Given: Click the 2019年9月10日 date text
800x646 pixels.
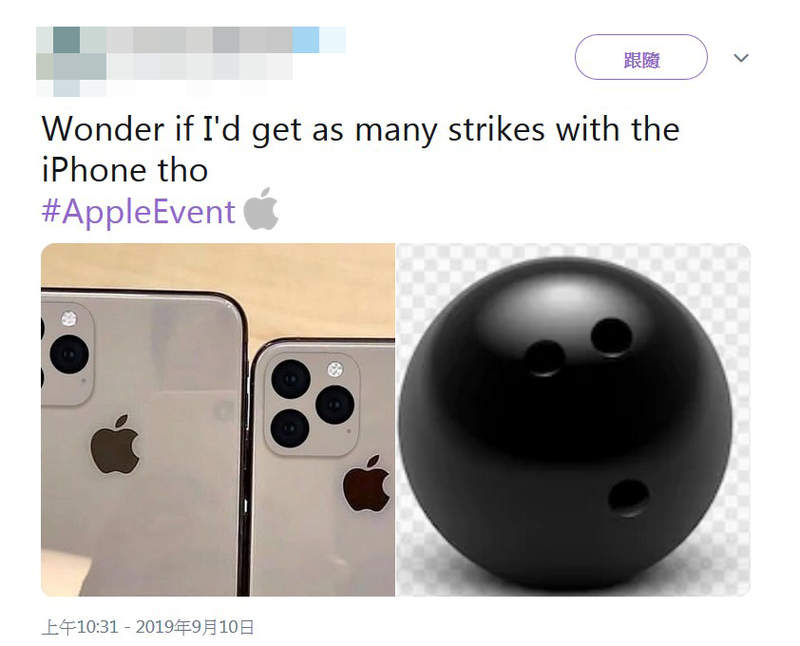Looking at the screenshot, I should pyautogui.click(x=195, y=627).
